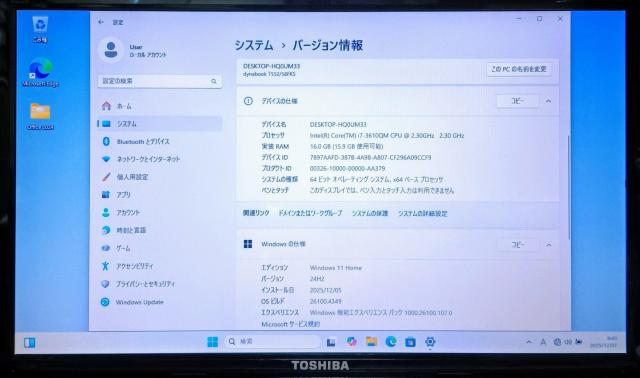Open プライバシーとセキュリティ settings
This screenshot has height=378, width=640.
(160, 284)
